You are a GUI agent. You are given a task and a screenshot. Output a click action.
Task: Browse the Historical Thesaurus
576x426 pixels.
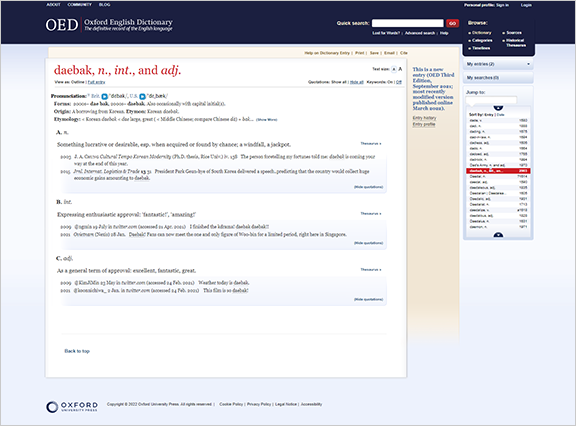tap(516, 43)
